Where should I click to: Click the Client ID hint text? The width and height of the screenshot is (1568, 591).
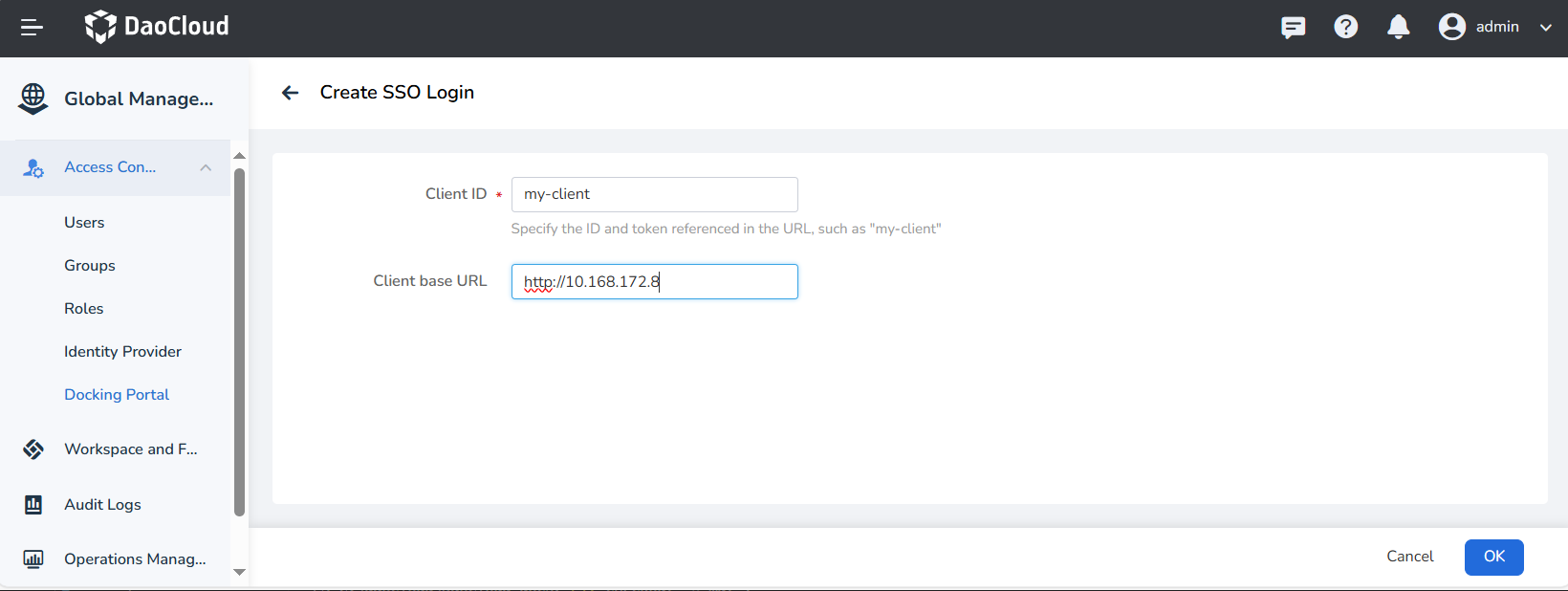pos(726,229)
